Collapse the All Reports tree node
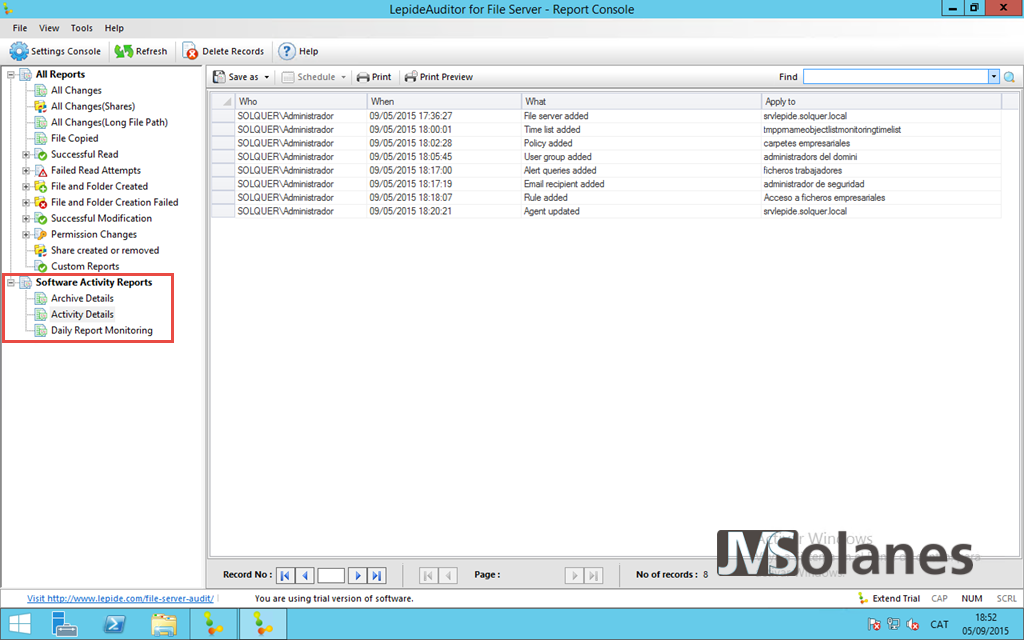The width and height of the screenshot is (1024, 640). pyautogui.click(x=11, y=74)
